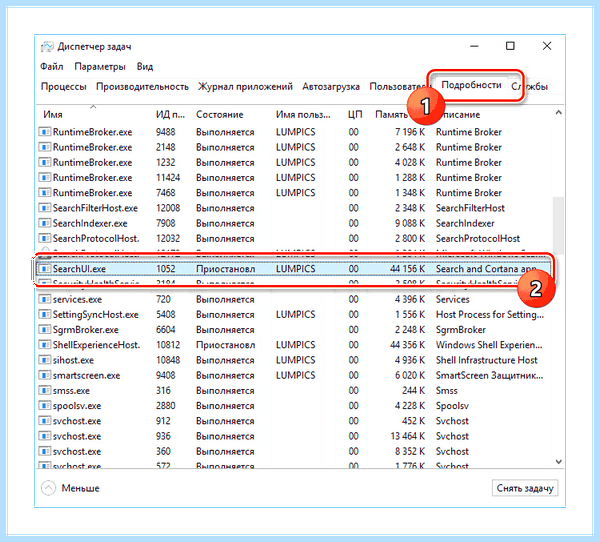
Task: Select the Подробности tab
Action: tap(471, 85)
